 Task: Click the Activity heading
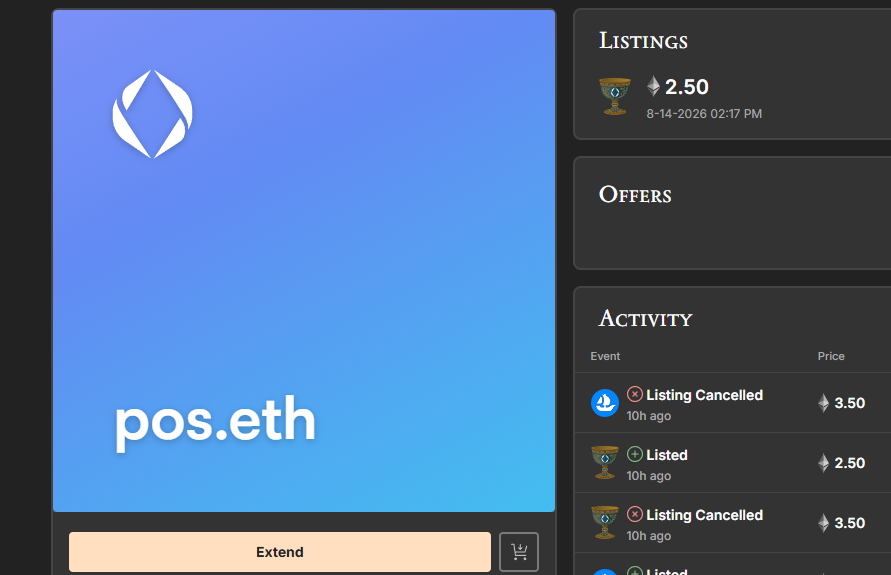tap(645, 318)
